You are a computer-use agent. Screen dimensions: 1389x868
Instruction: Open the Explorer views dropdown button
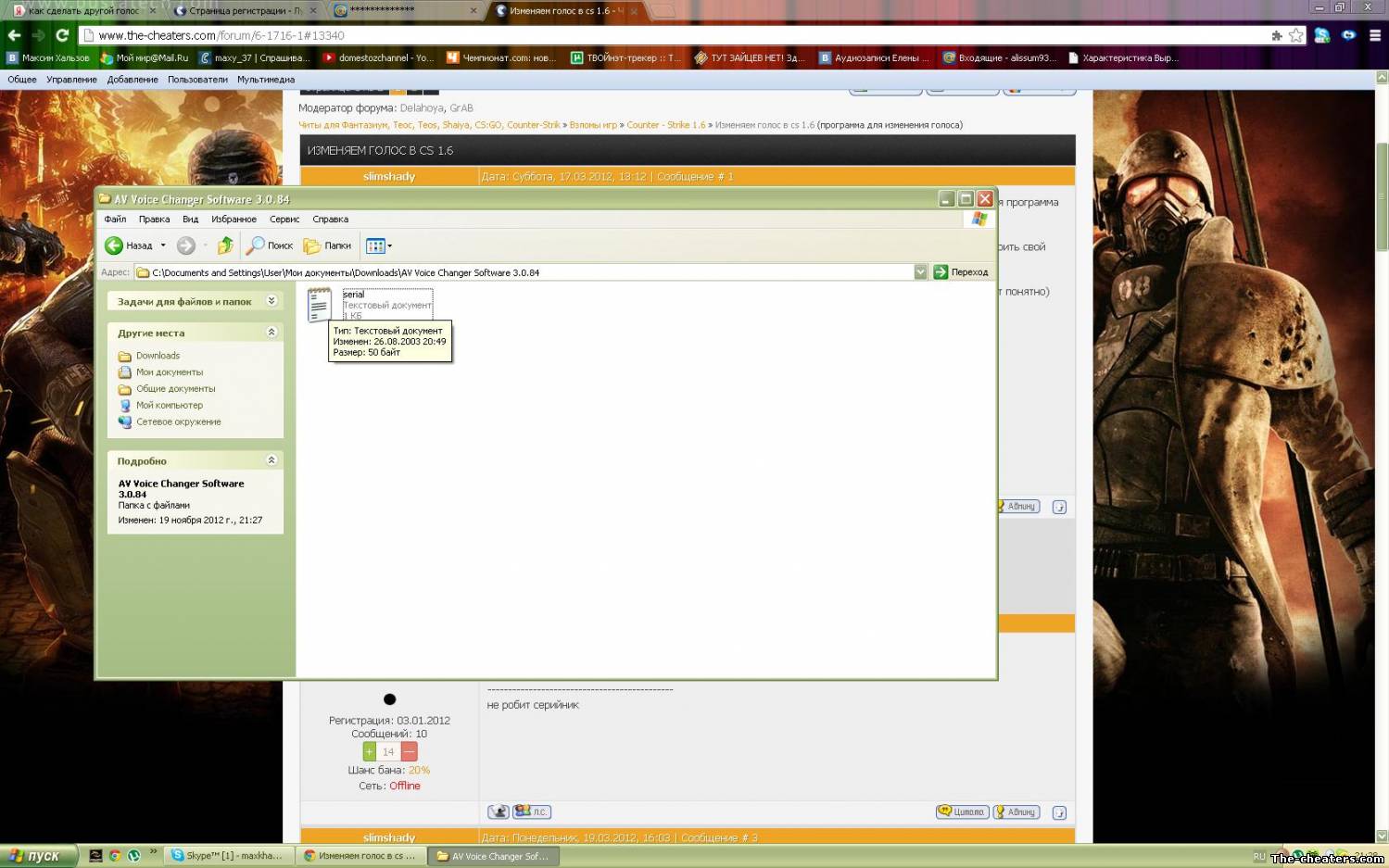[x=379, y=245]
